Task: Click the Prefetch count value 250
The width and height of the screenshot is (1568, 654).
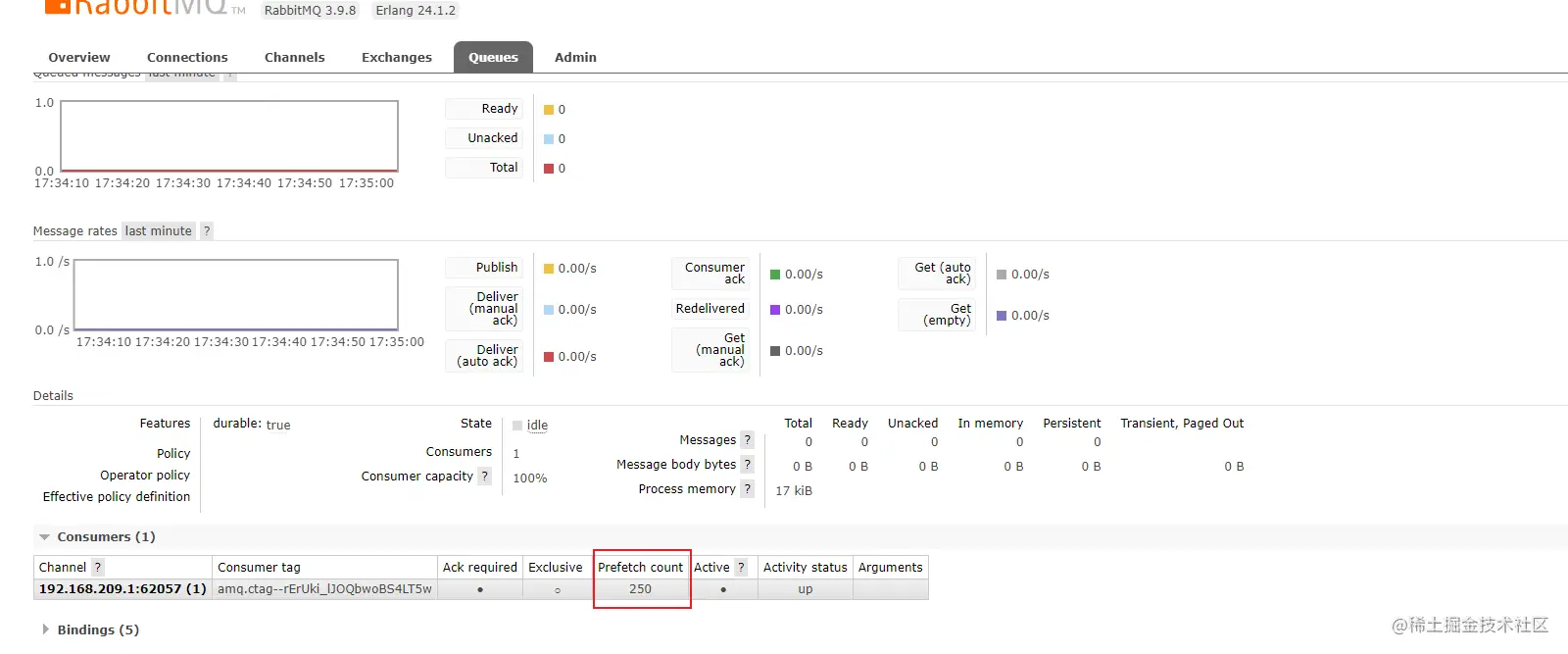Action: 641,589
